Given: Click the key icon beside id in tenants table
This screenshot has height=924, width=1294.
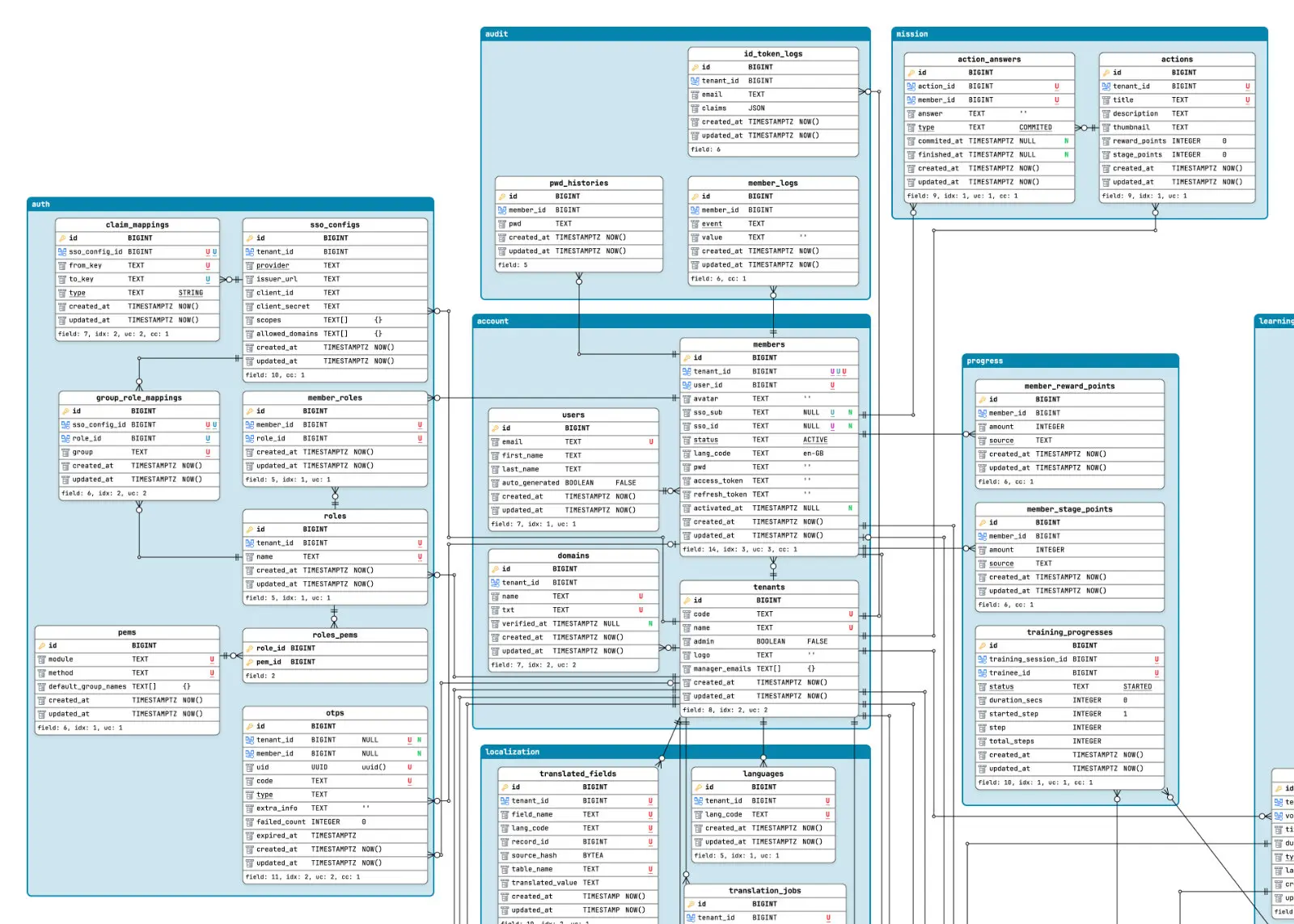Looking at the screenshot, I should click(x=687, y=601).
